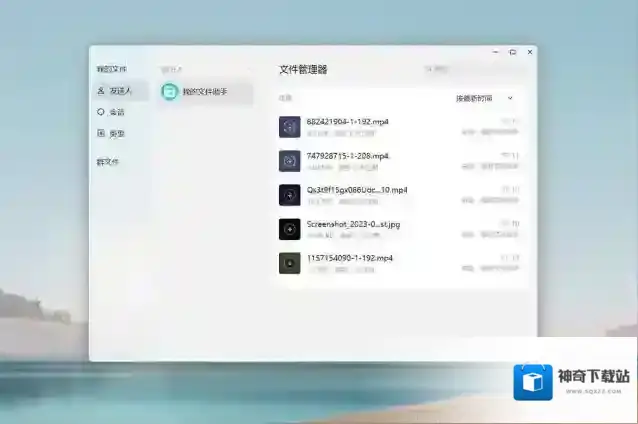
Task: Click thumbnail of Screenshot_2023-0...st.jpg
Action: [290, 229]
